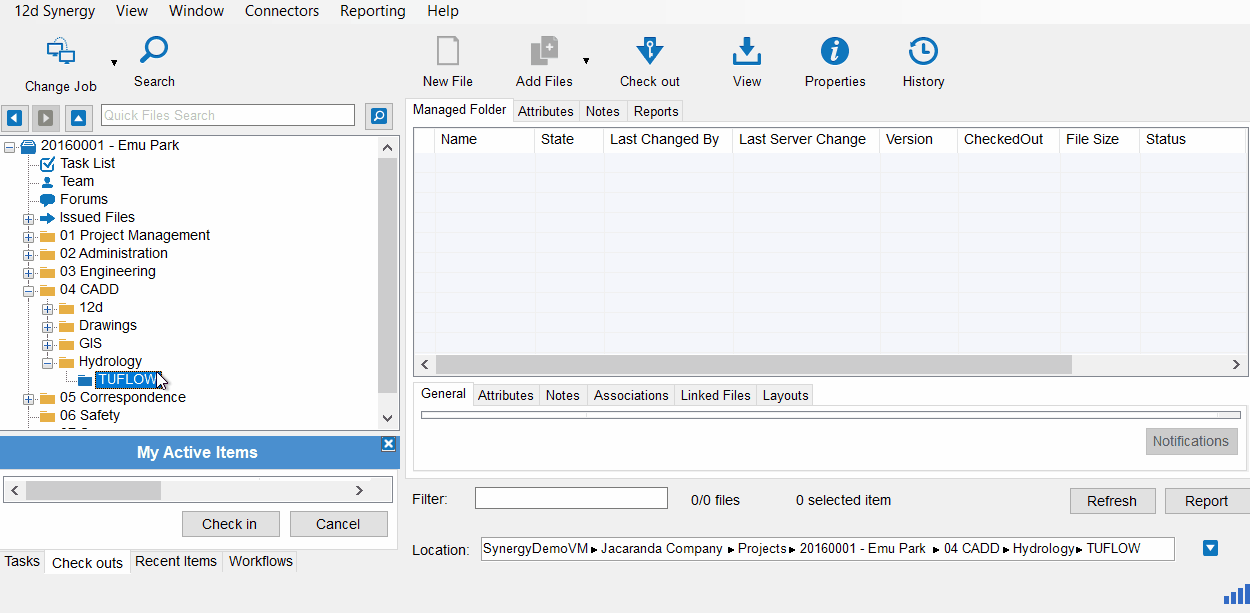The height and width of the screenshot is (613, 1250).
Task: Navigate up with the up-arrow button
Action: [80, 117]
